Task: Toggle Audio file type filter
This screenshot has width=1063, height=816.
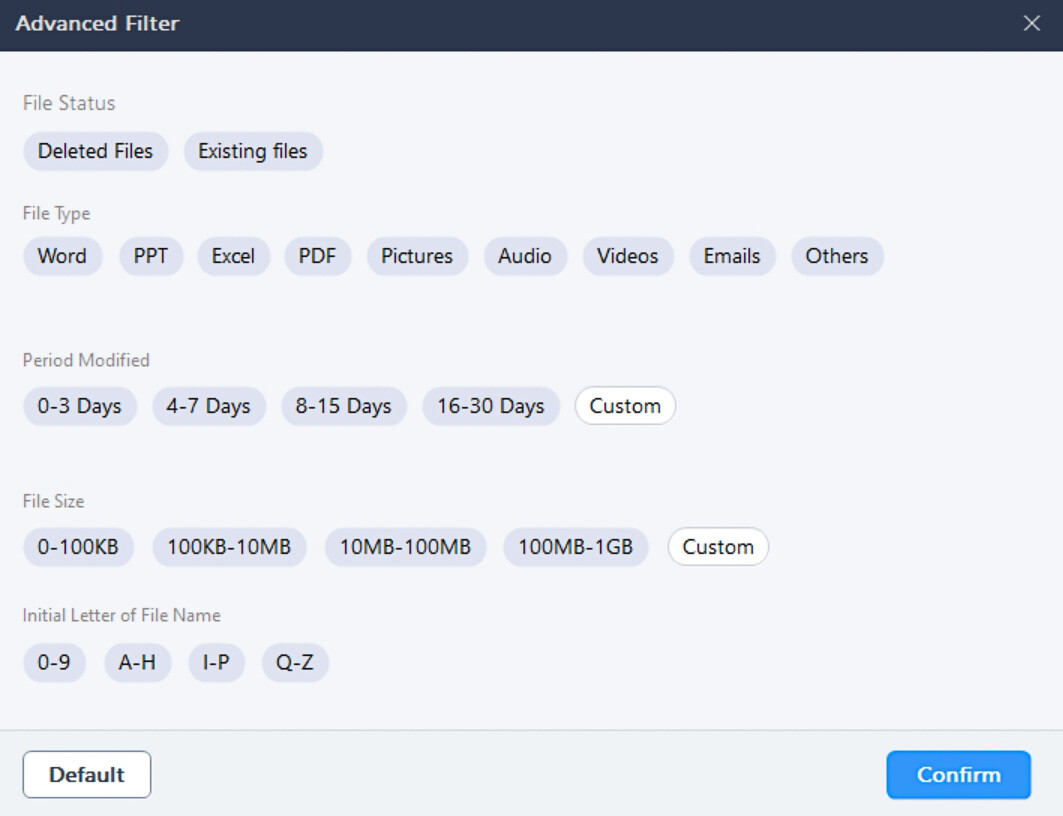Action: tap(525, 256)
